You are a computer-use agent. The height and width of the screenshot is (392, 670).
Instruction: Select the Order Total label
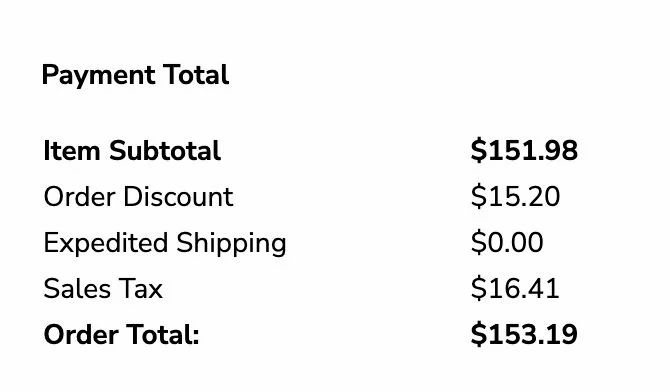click(121, 334)
